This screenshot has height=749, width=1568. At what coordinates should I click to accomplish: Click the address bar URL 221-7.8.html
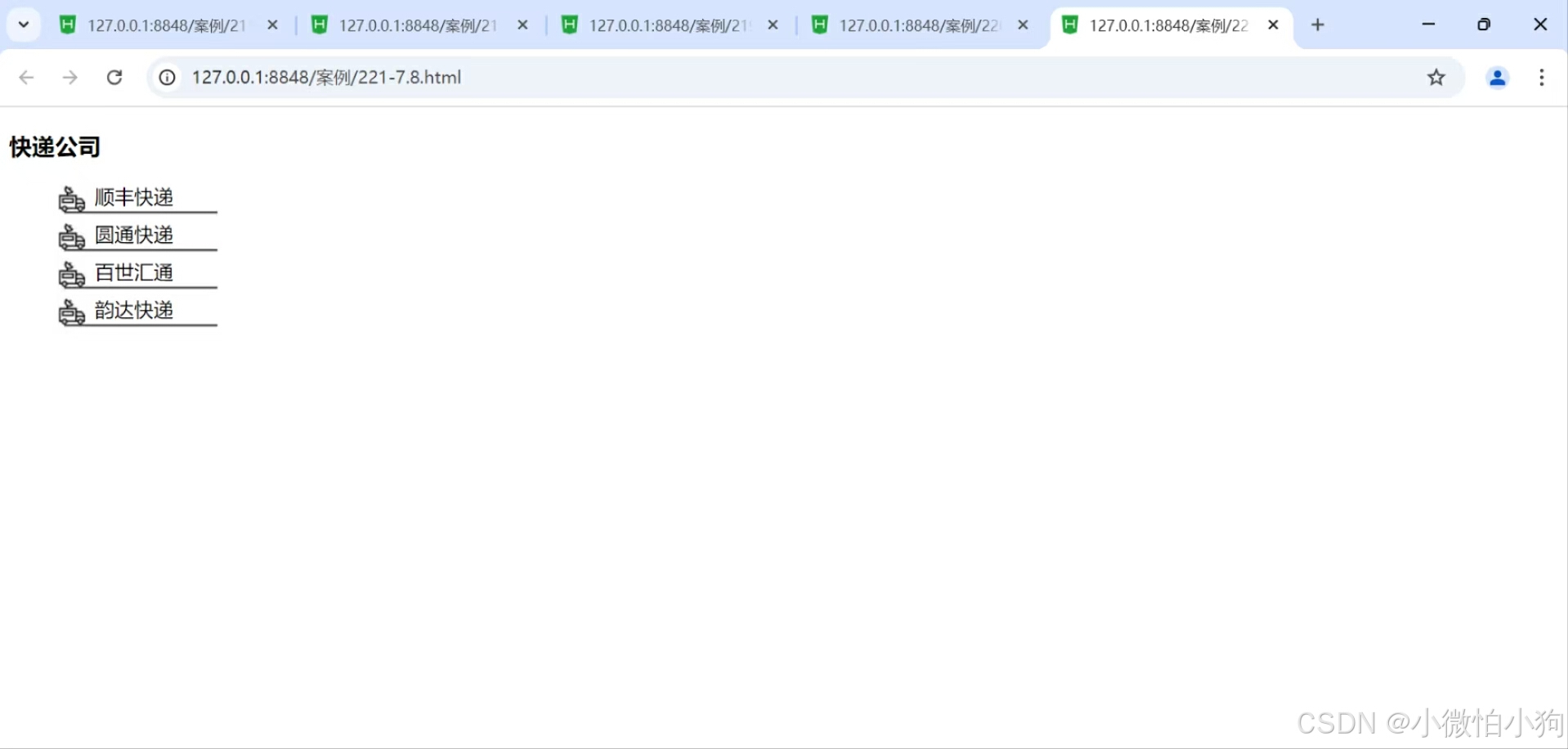[326, 78]
